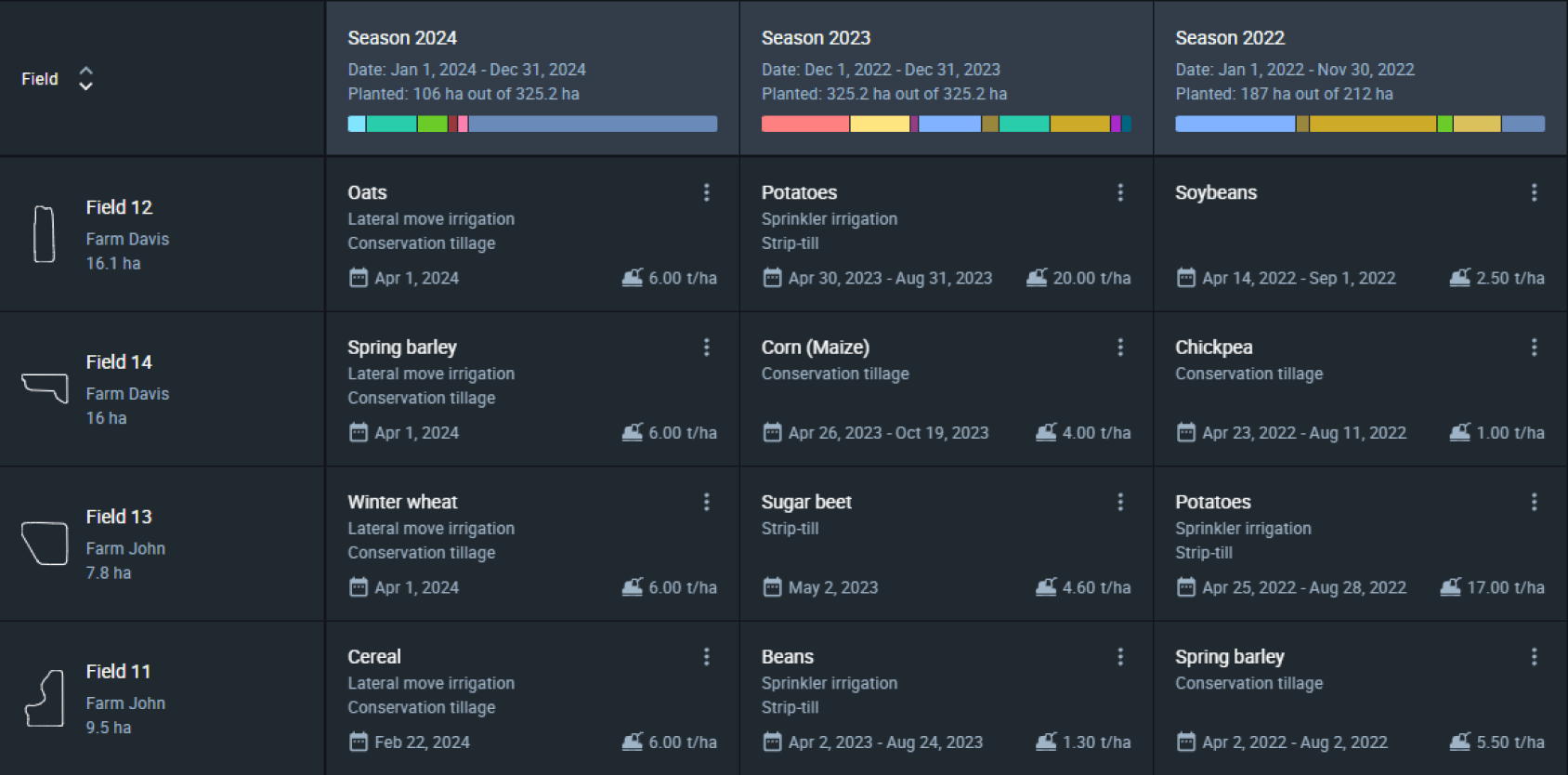Open options menu for Cereal 2024 crop
The image size is (1568, 775).
[x=707, y=656]
